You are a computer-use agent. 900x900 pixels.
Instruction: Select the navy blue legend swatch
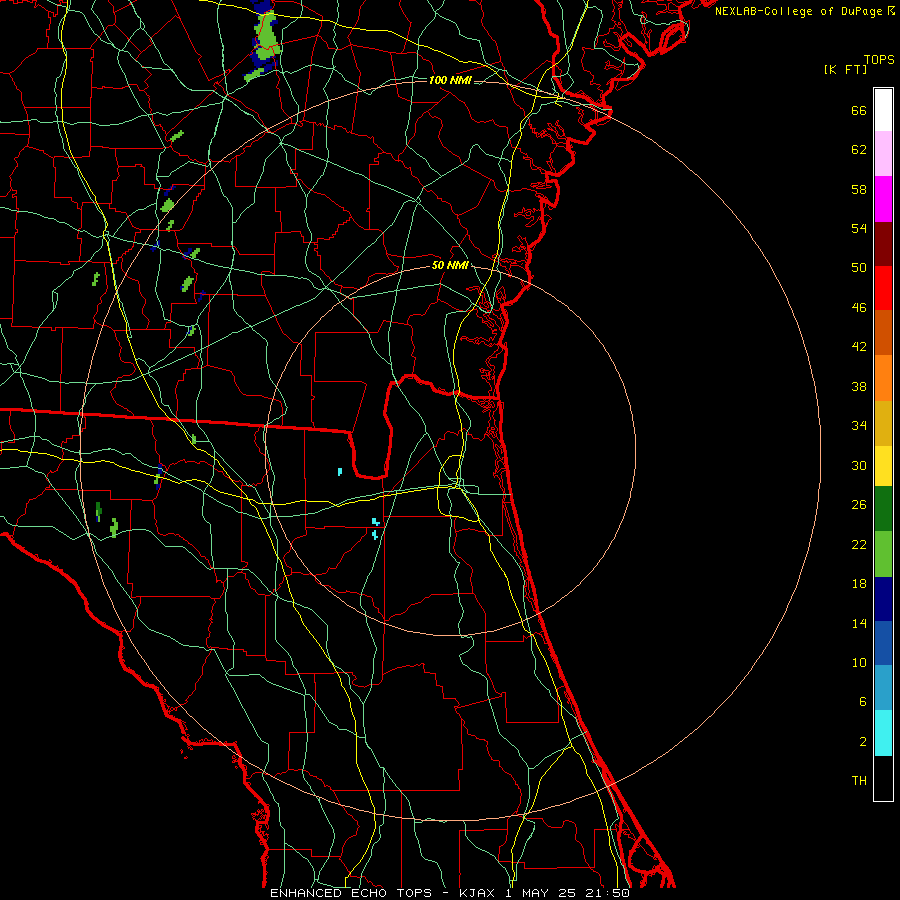(x=883, y=599)
